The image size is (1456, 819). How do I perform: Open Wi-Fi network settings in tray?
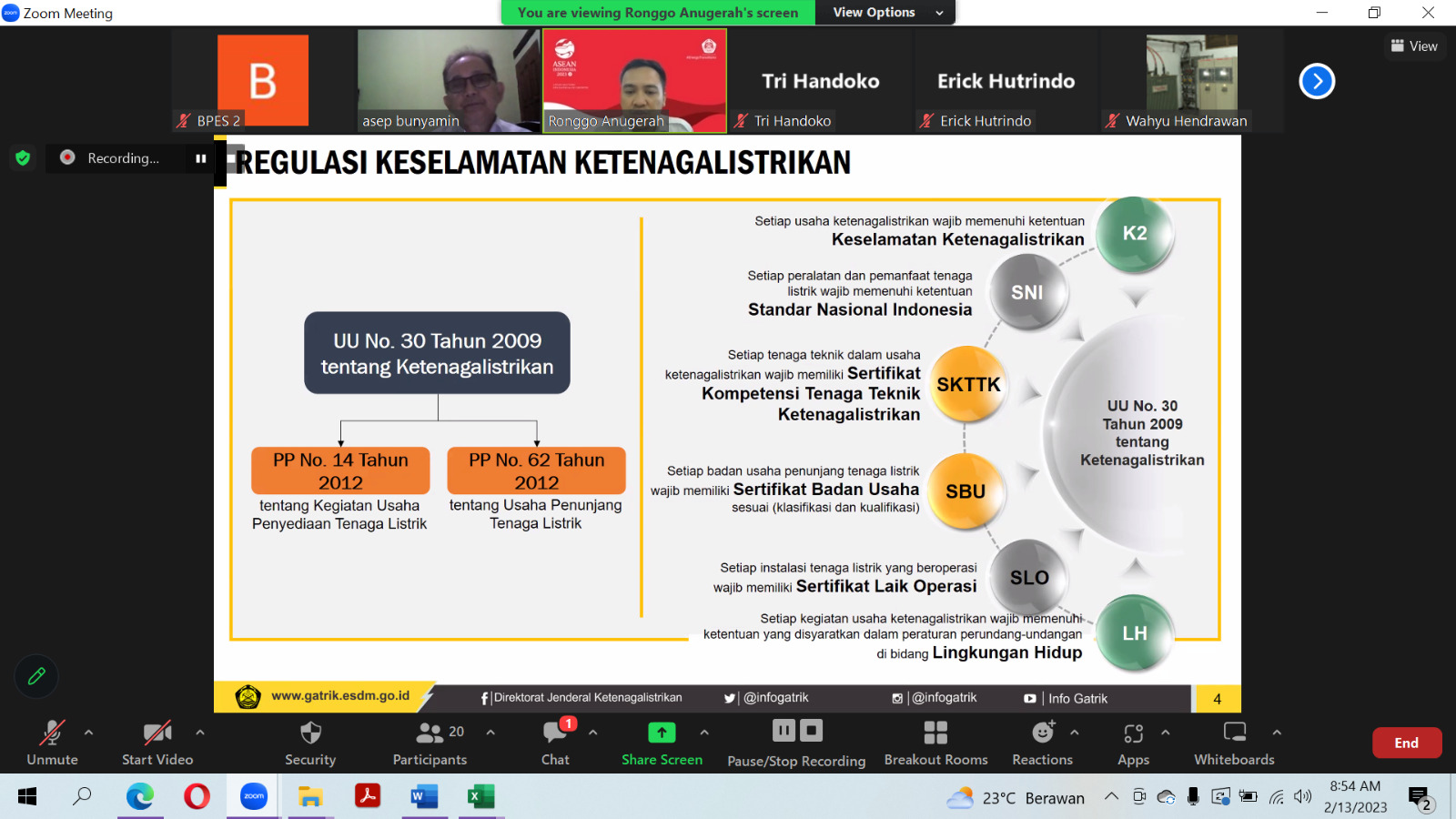[x=1277, y=797]
